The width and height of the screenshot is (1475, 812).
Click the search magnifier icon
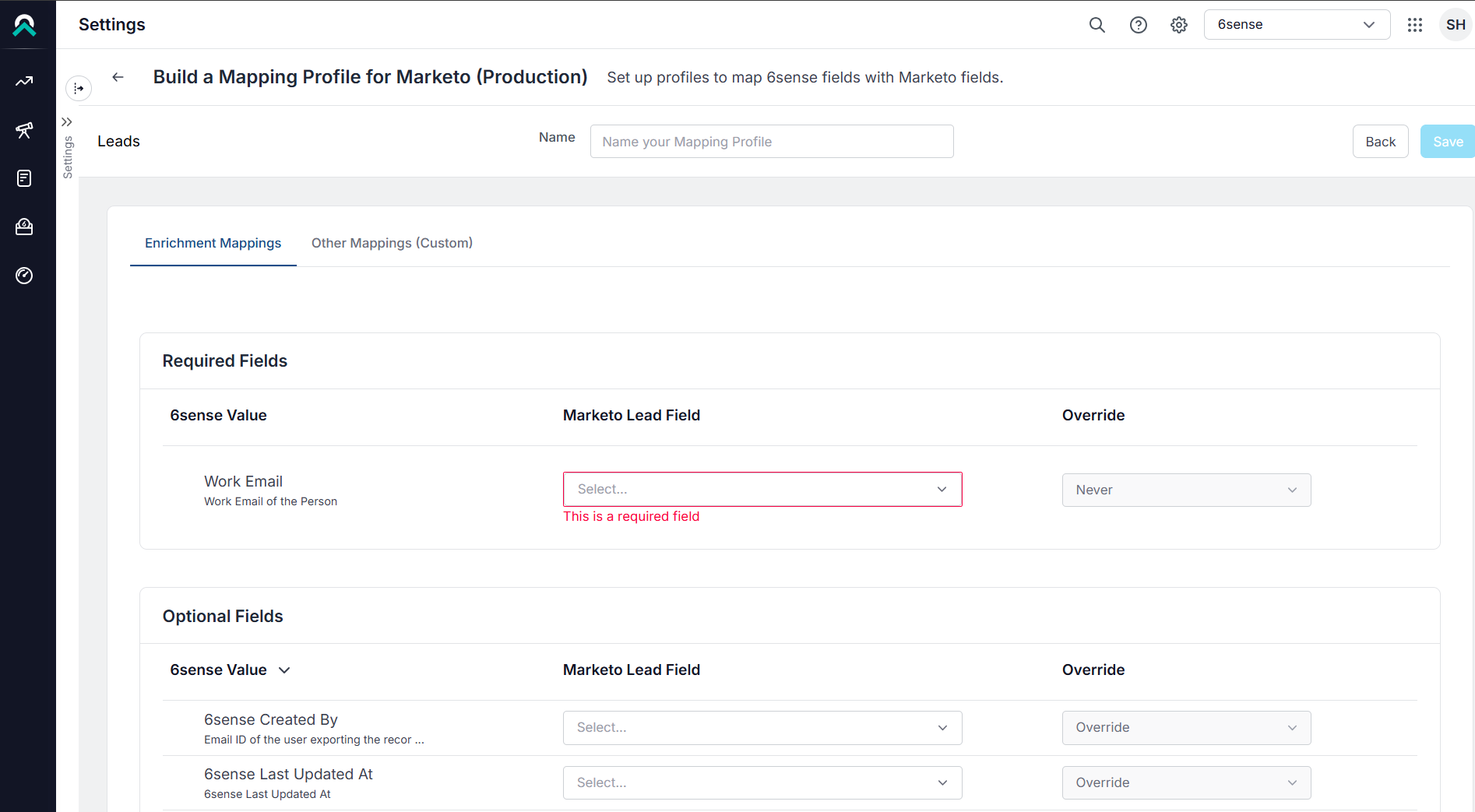1097,25
